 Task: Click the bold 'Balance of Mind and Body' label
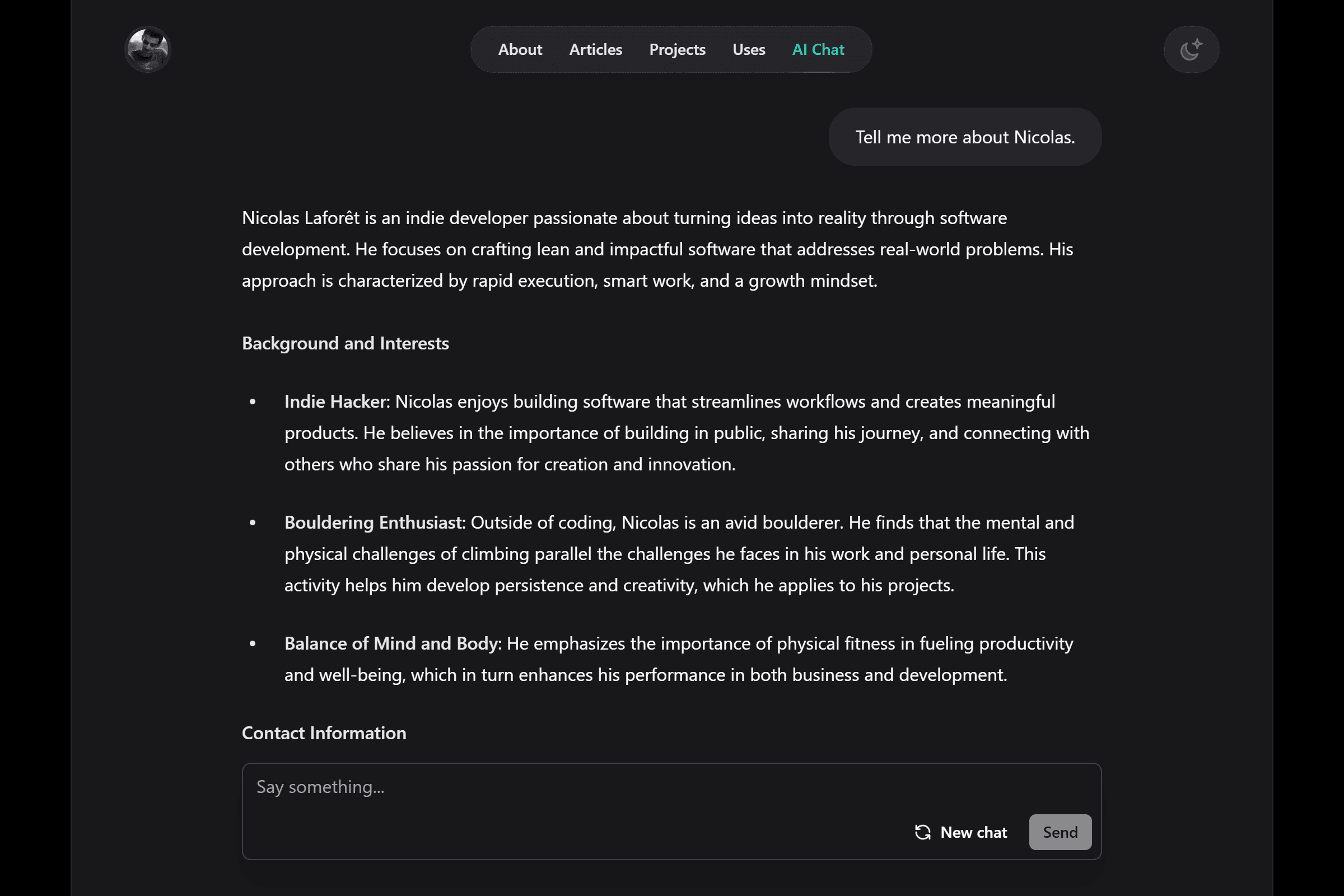click(x=391, y=643)
